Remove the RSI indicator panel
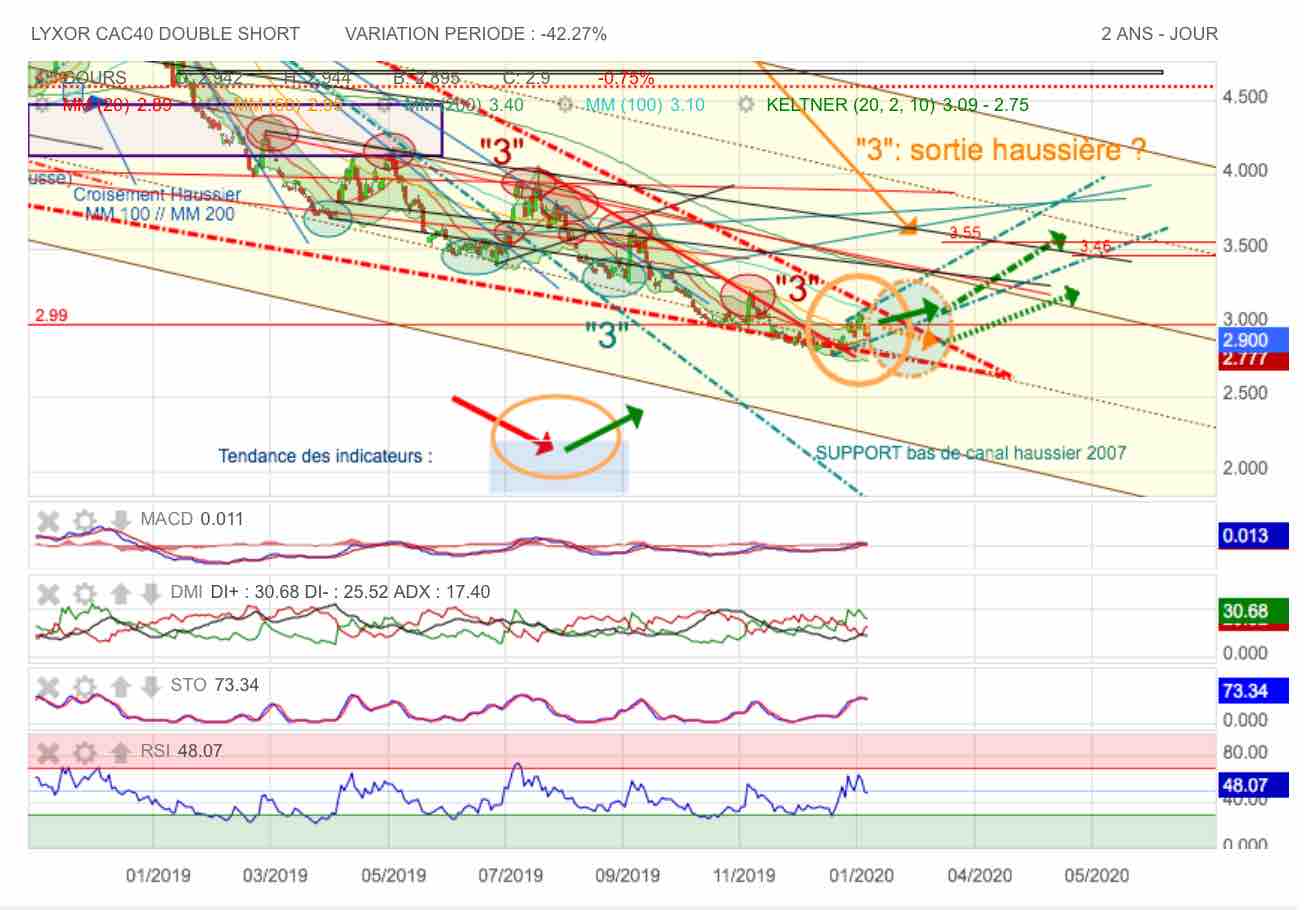The height and width of the screenshot is (910, 1304). (47, 752)
